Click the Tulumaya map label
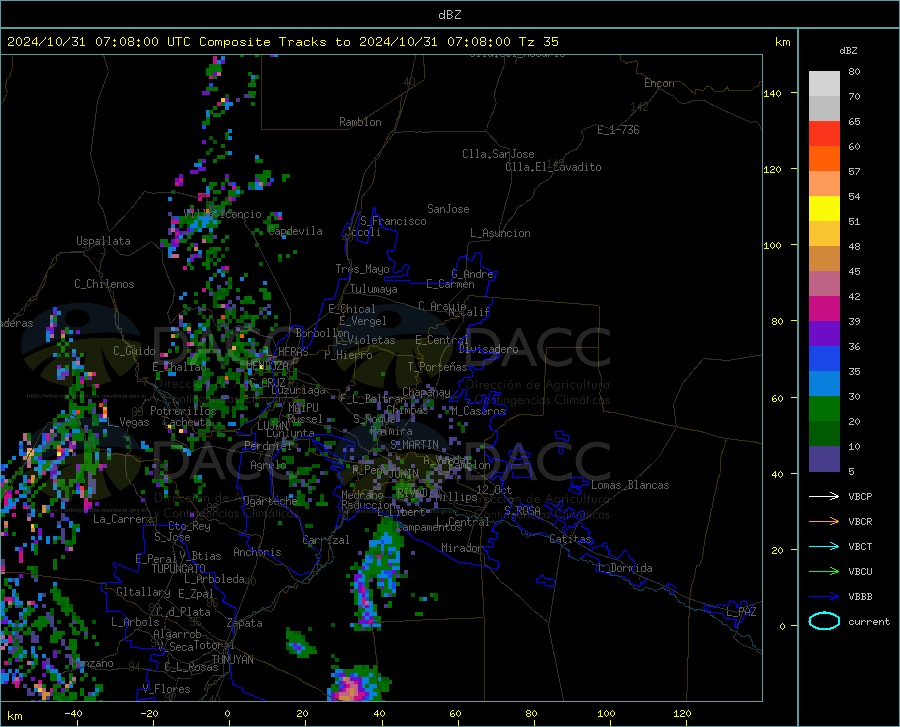The image size is (900, 727). [x=374, y=289]
